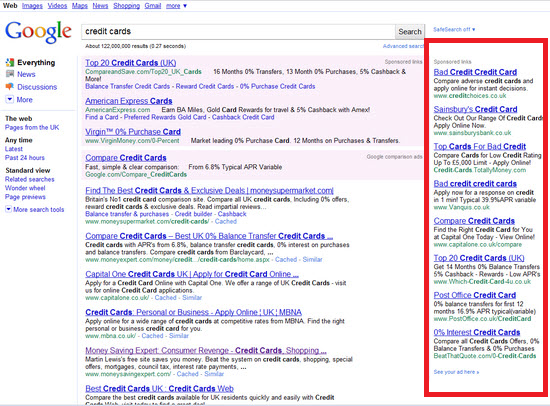Open 'American Express Cards' ad link
Viewport: 550px width, 406px height.
(x=129, y=101)
